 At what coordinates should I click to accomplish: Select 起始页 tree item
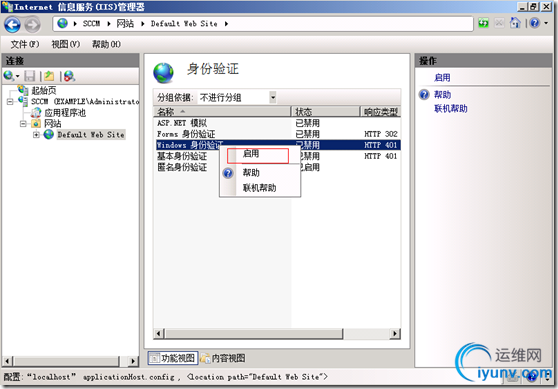point(43,90)
